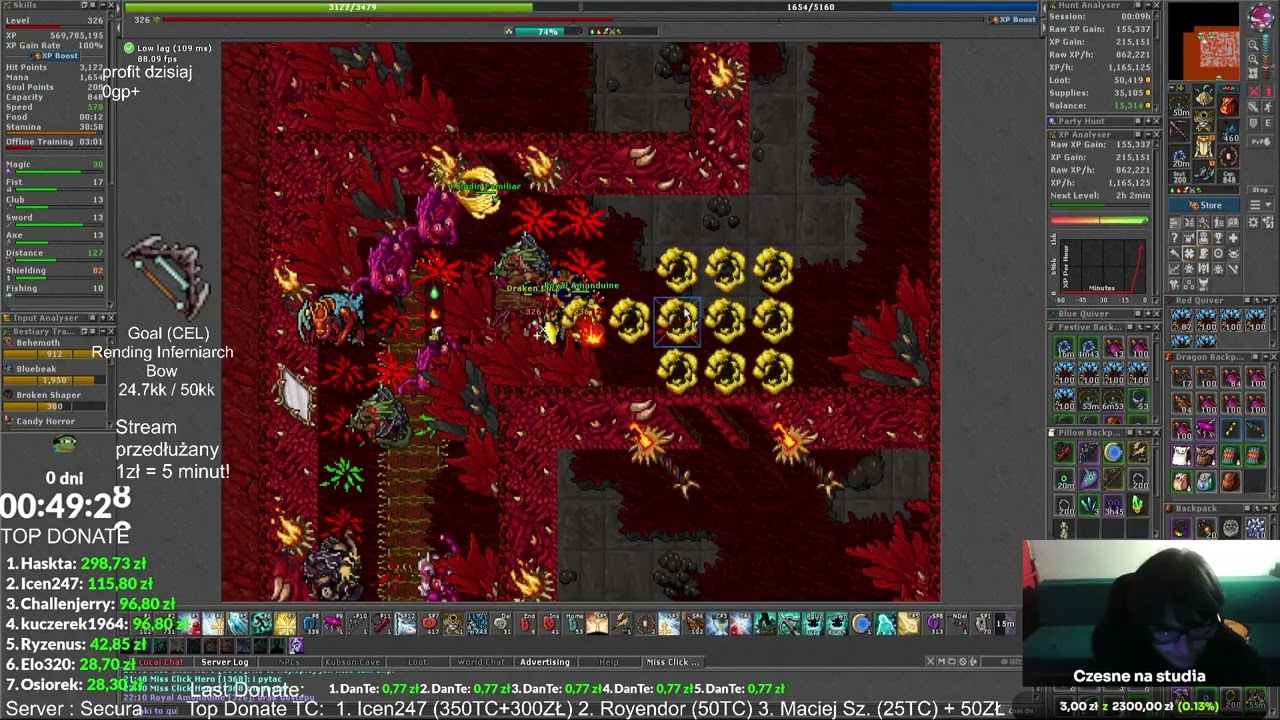
Task: Go up one level in Festive Backpack
Action: coord(1139,327)
